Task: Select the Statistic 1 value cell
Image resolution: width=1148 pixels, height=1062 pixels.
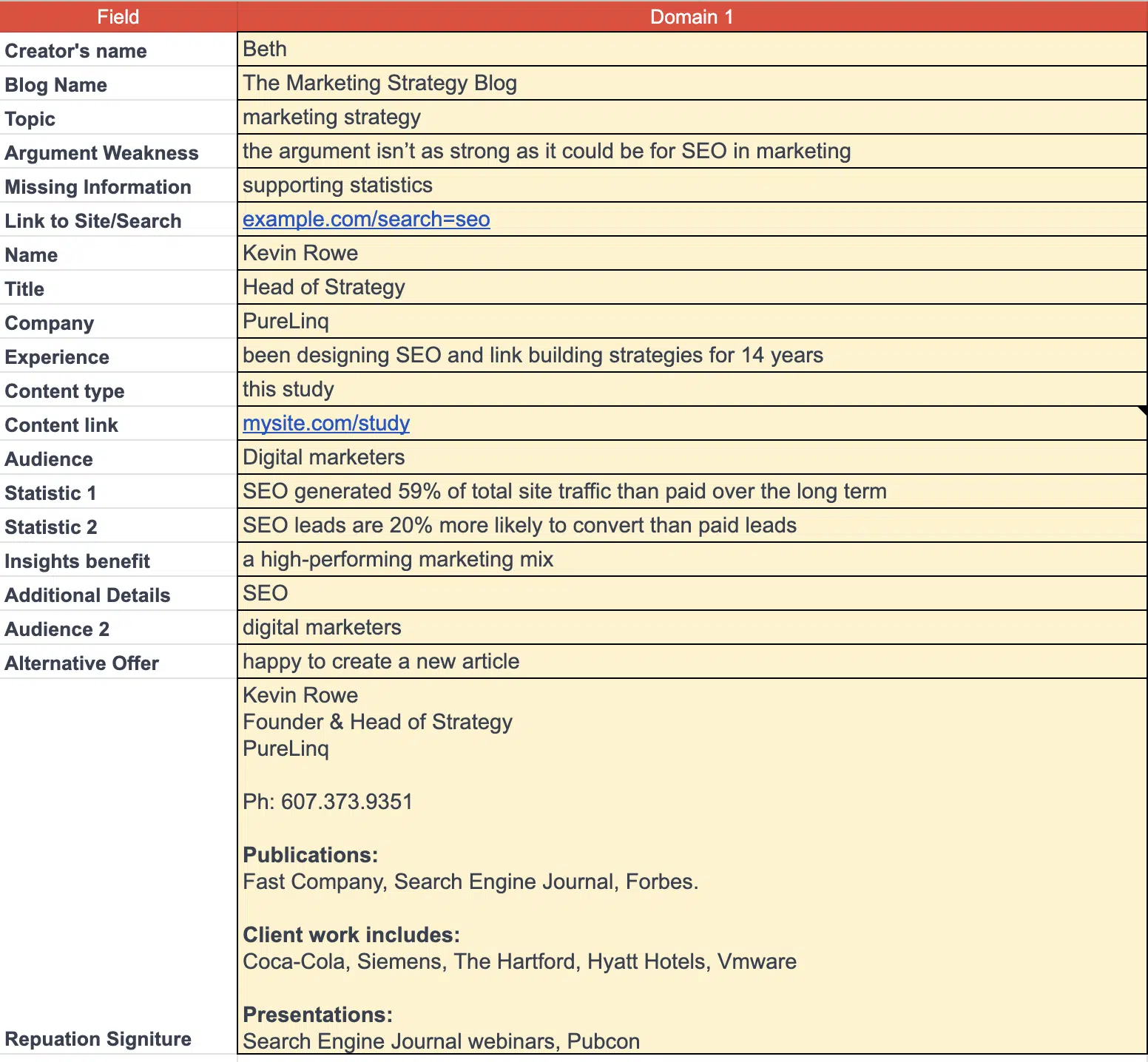Action: (692, 492)
